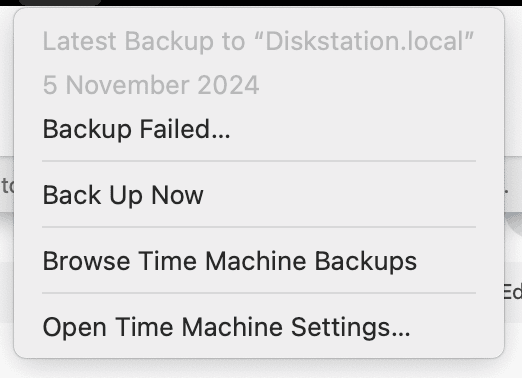
Task: Click the partially visible "Ed" text at the right edge
Action: click(x=513, y=292)
